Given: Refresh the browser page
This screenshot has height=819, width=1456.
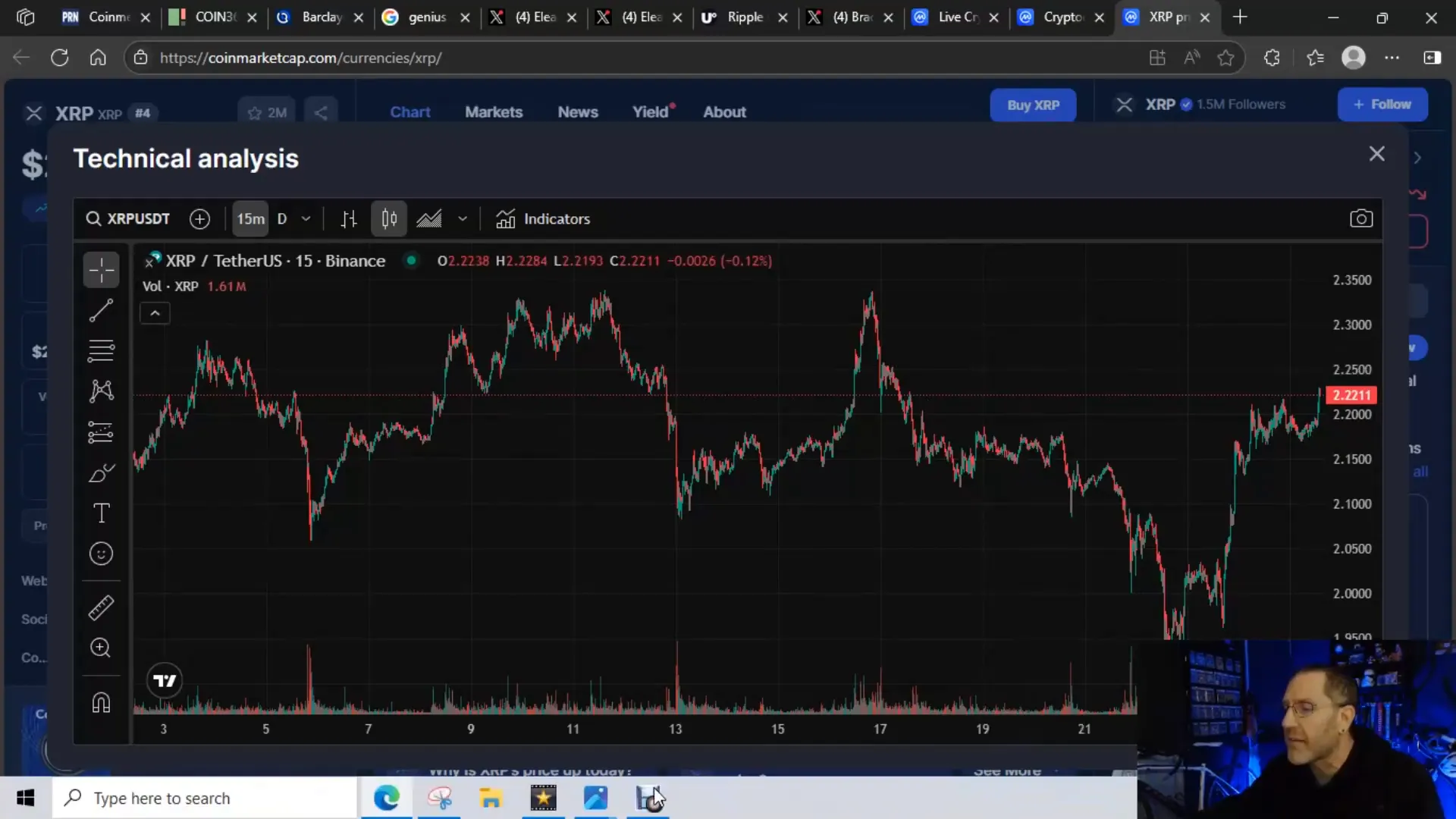Looking at the screenshot, I should pos(60,58).
